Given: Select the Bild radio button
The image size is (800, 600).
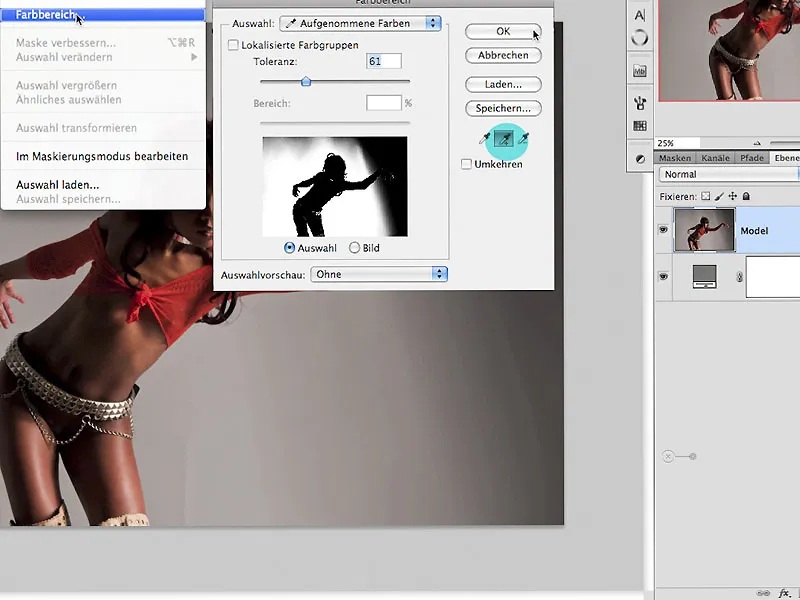Looking at the screenshot, I should [354, 248].
